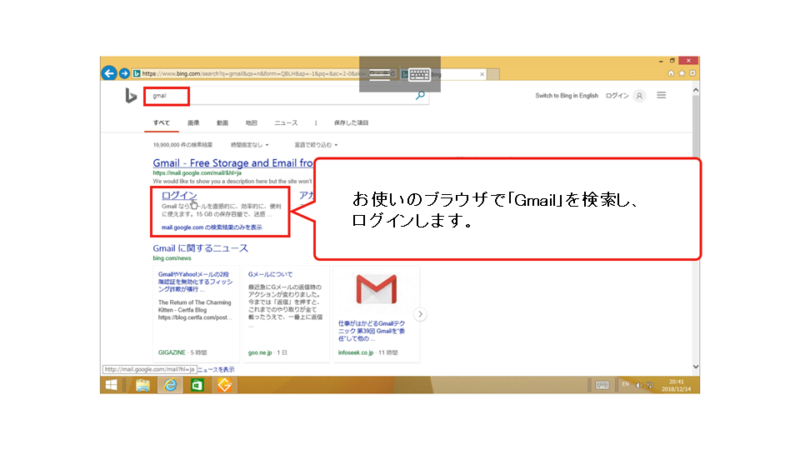Open the Internet Explorer Home icon
This screenshot has height=450, width=800.
point(671,73)
